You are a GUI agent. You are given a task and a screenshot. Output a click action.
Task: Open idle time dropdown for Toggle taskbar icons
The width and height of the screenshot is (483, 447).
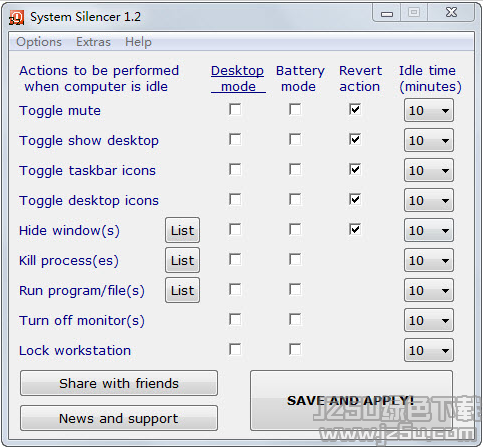(429, 170)
